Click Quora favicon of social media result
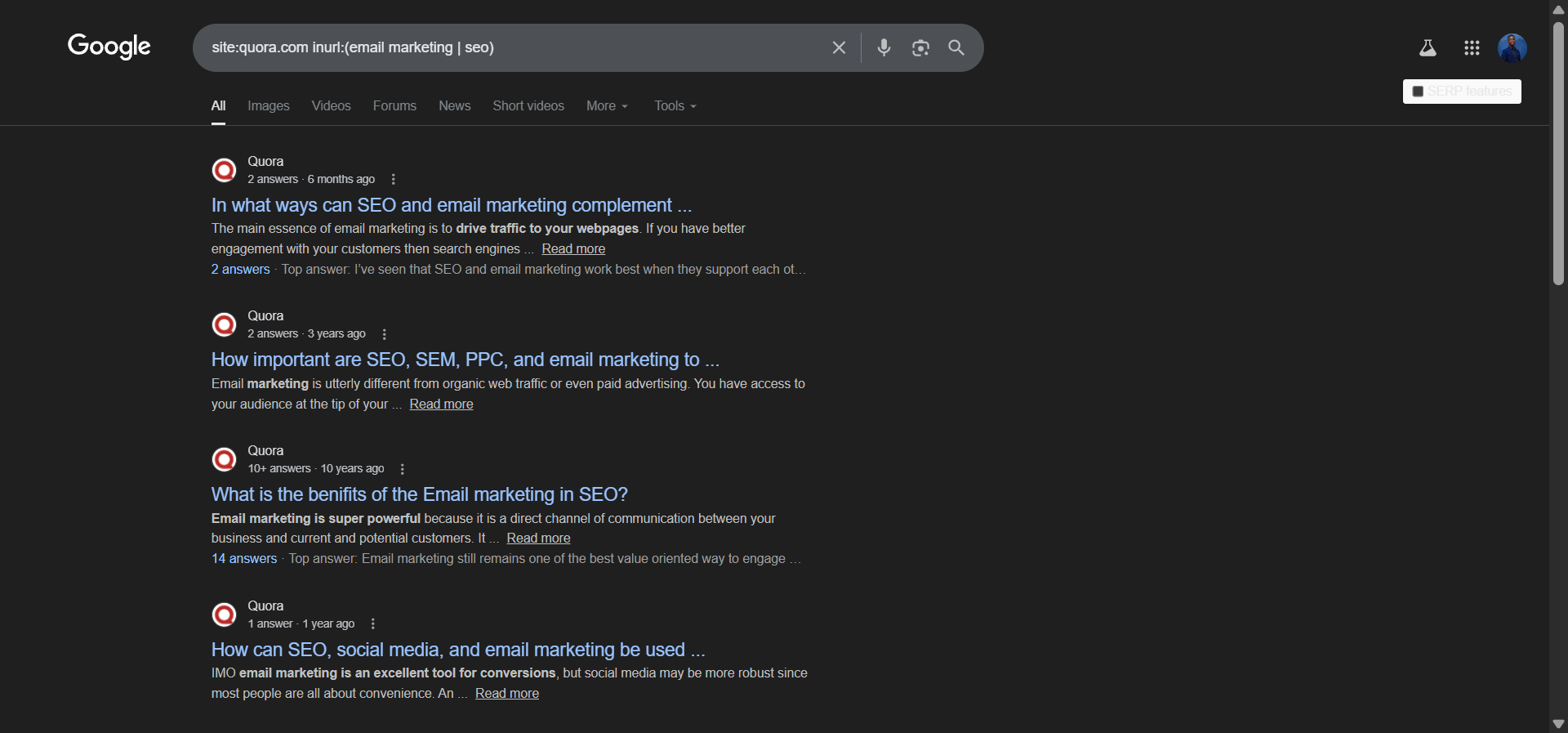This screenshot has width=1568, height=733. 224,615
